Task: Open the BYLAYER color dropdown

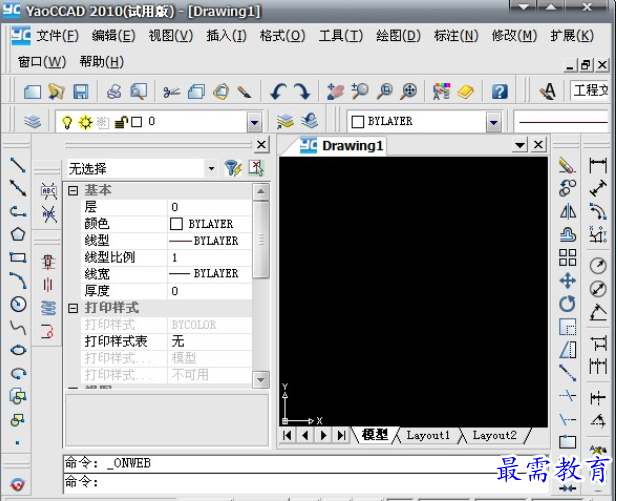Action: coord(493,122)
